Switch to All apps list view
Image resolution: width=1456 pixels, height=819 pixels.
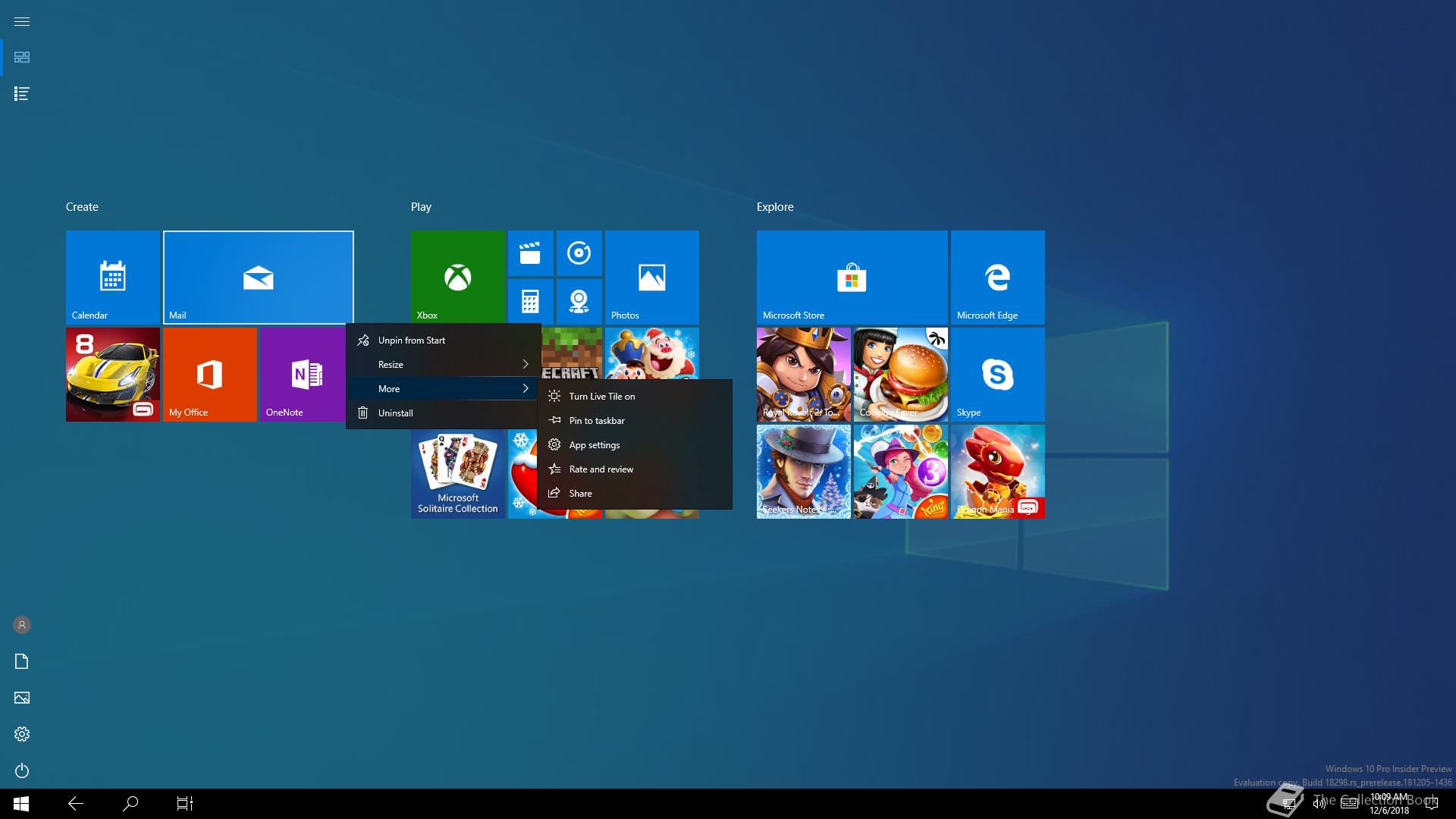coord(22,94)
